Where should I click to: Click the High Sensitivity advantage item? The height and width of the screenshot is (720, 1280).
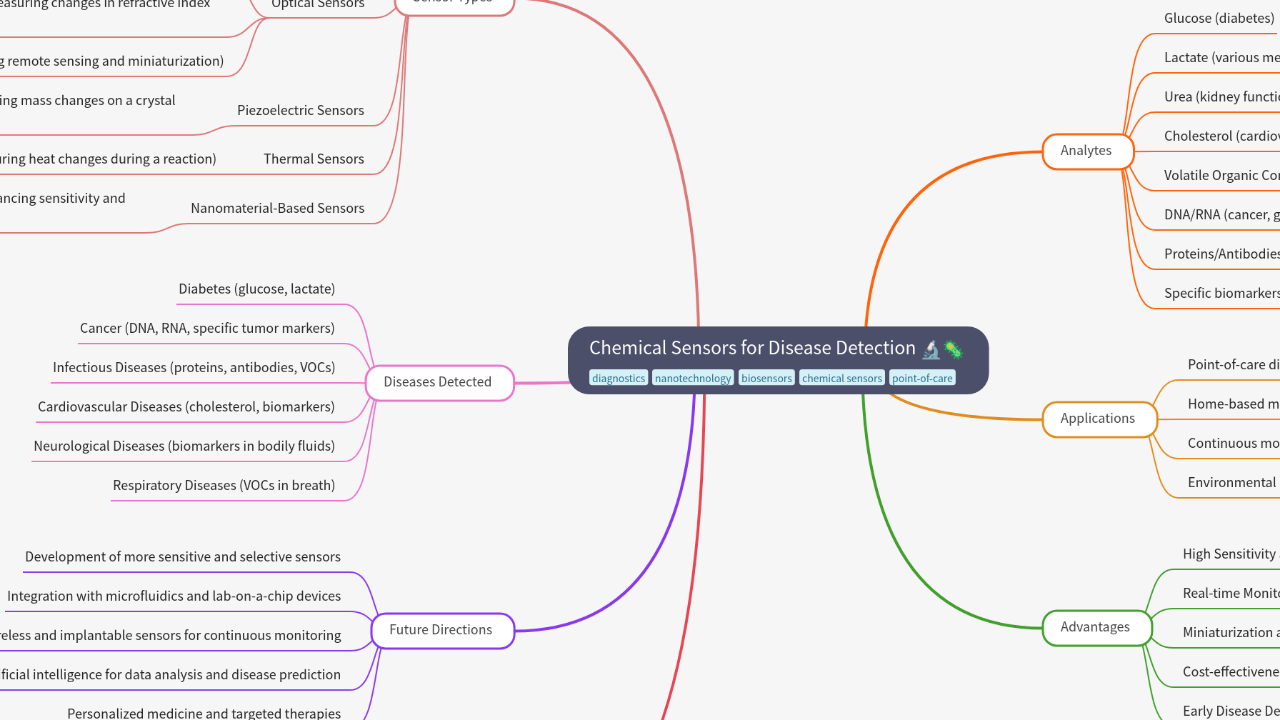pos(1230,554)
